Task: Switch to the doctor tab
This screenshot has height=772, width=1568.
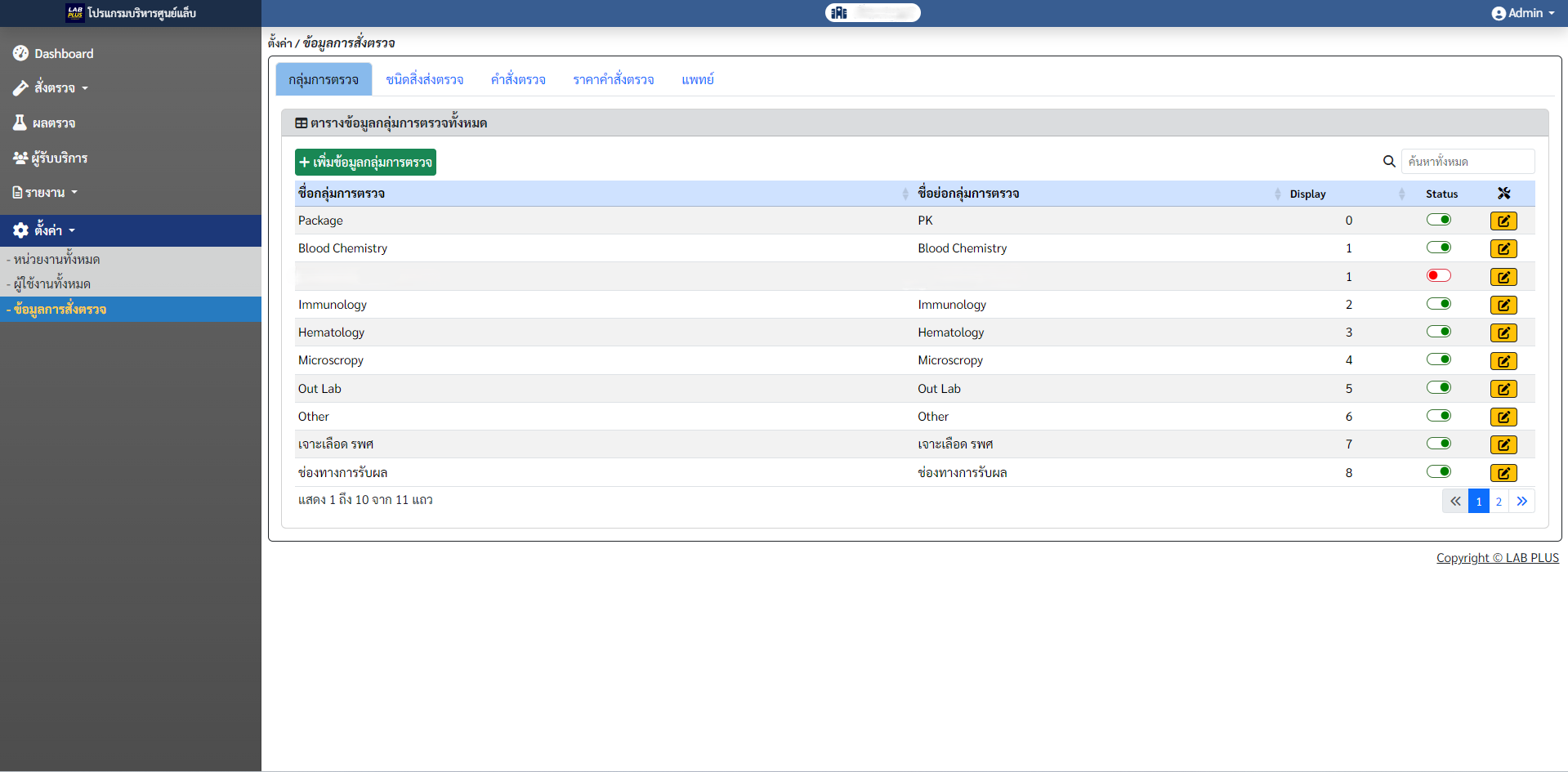Action: [x=697, y=79]
